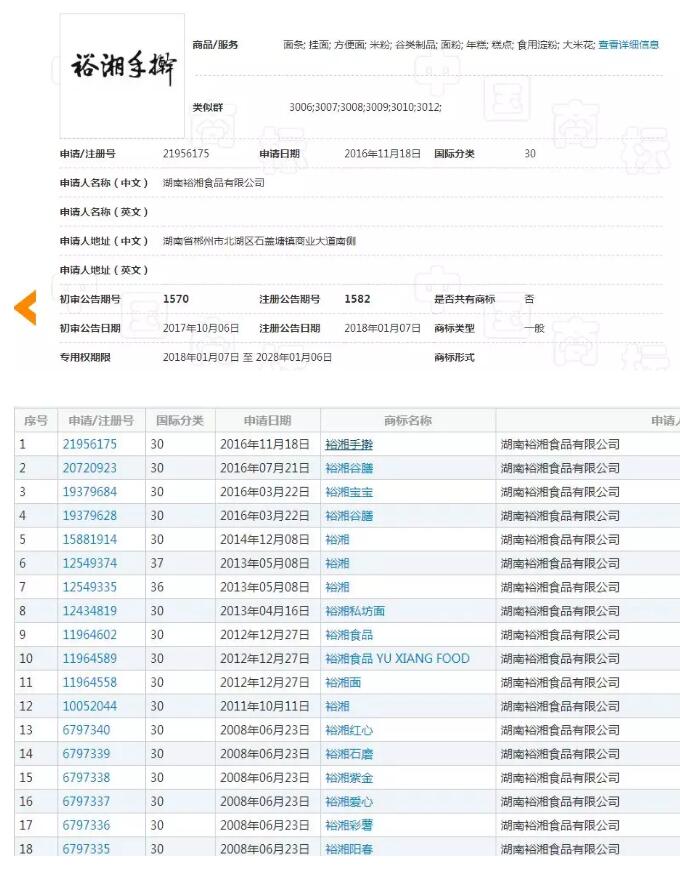680x886 pixels.
Task: Open registration number 12549335 link
Action: (89, 587)
